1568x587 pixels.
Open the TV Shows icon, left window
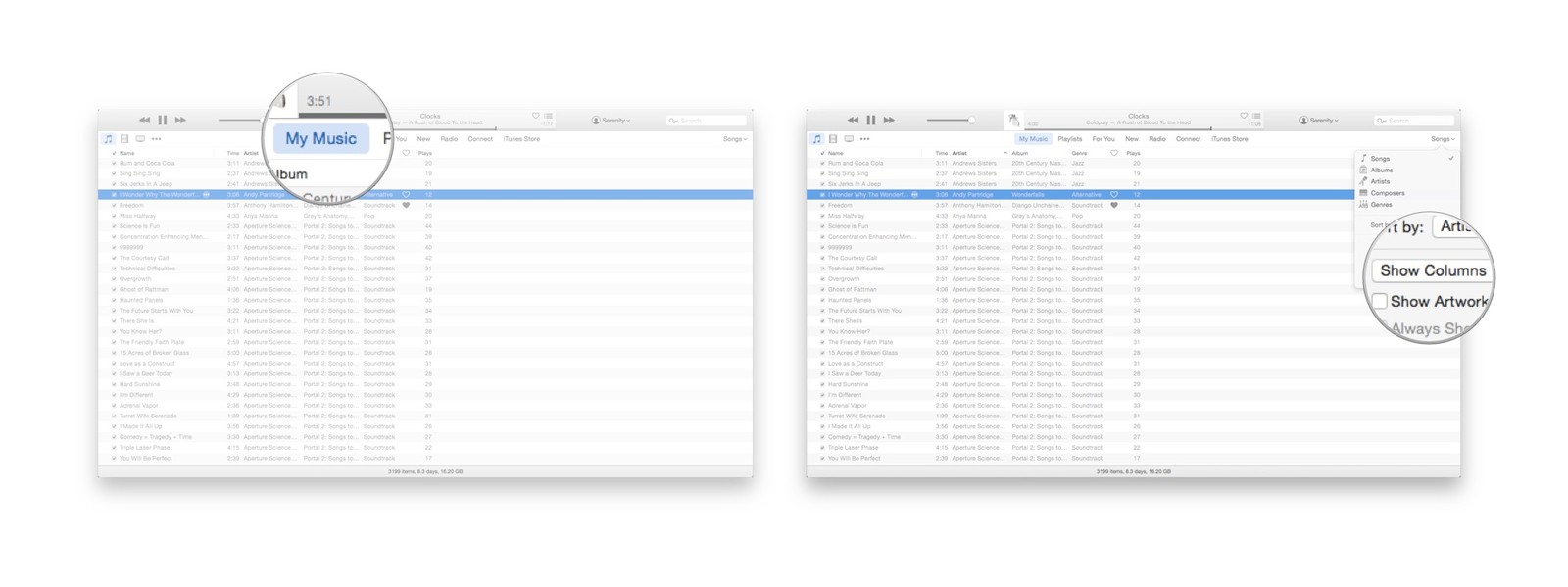click(140, 139)
